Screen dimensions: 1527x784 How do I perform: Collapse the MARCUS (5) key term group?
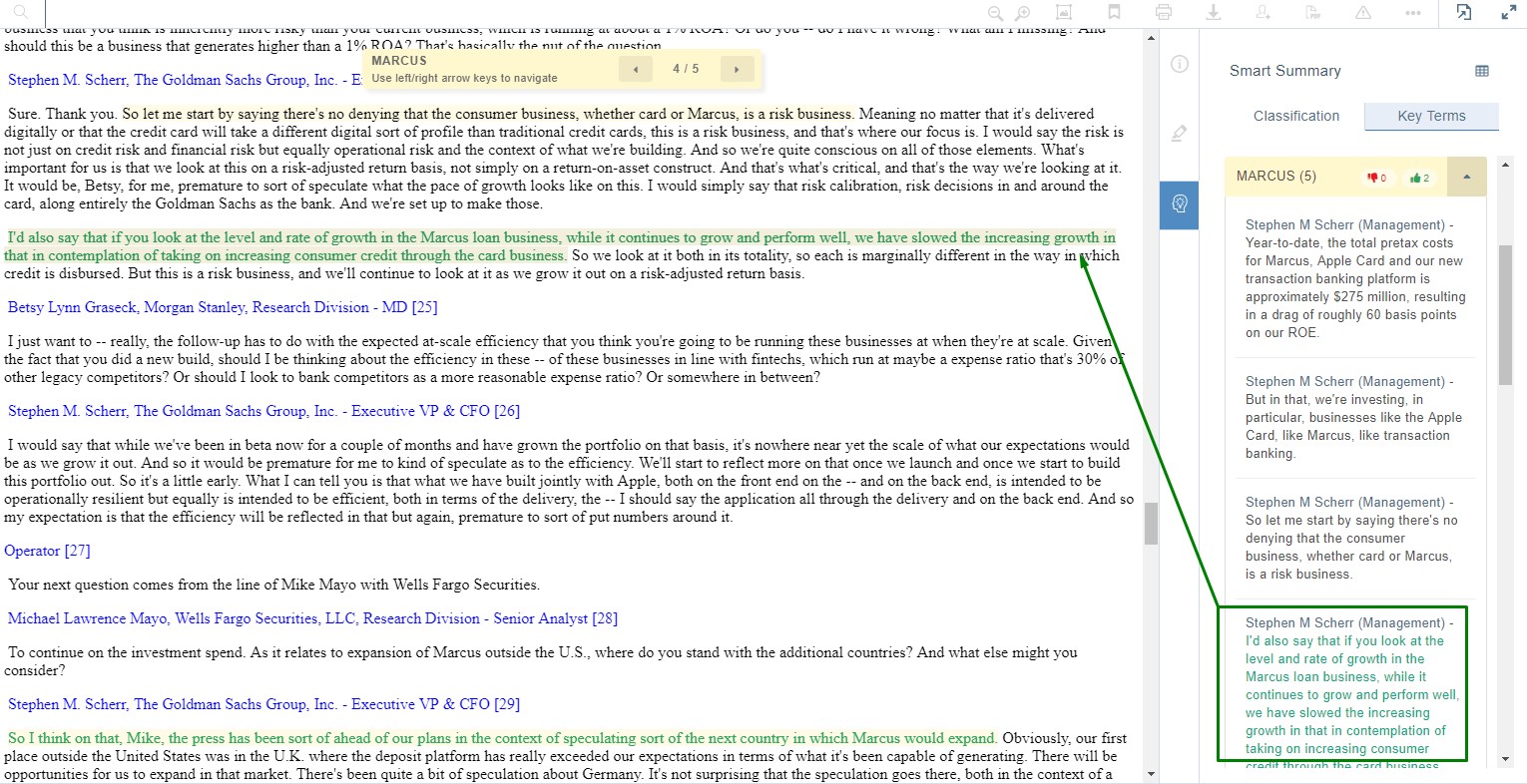coord(1466,177)
